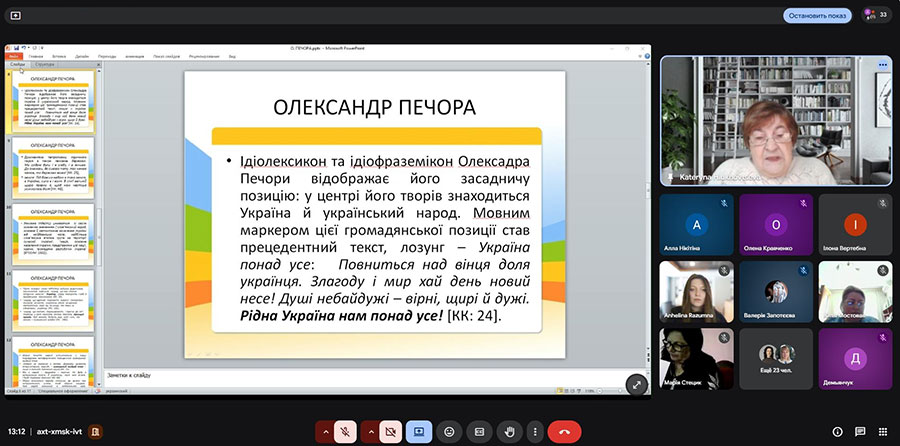
Task: Open participants list showing 33 people
Action: coord(876,15)
